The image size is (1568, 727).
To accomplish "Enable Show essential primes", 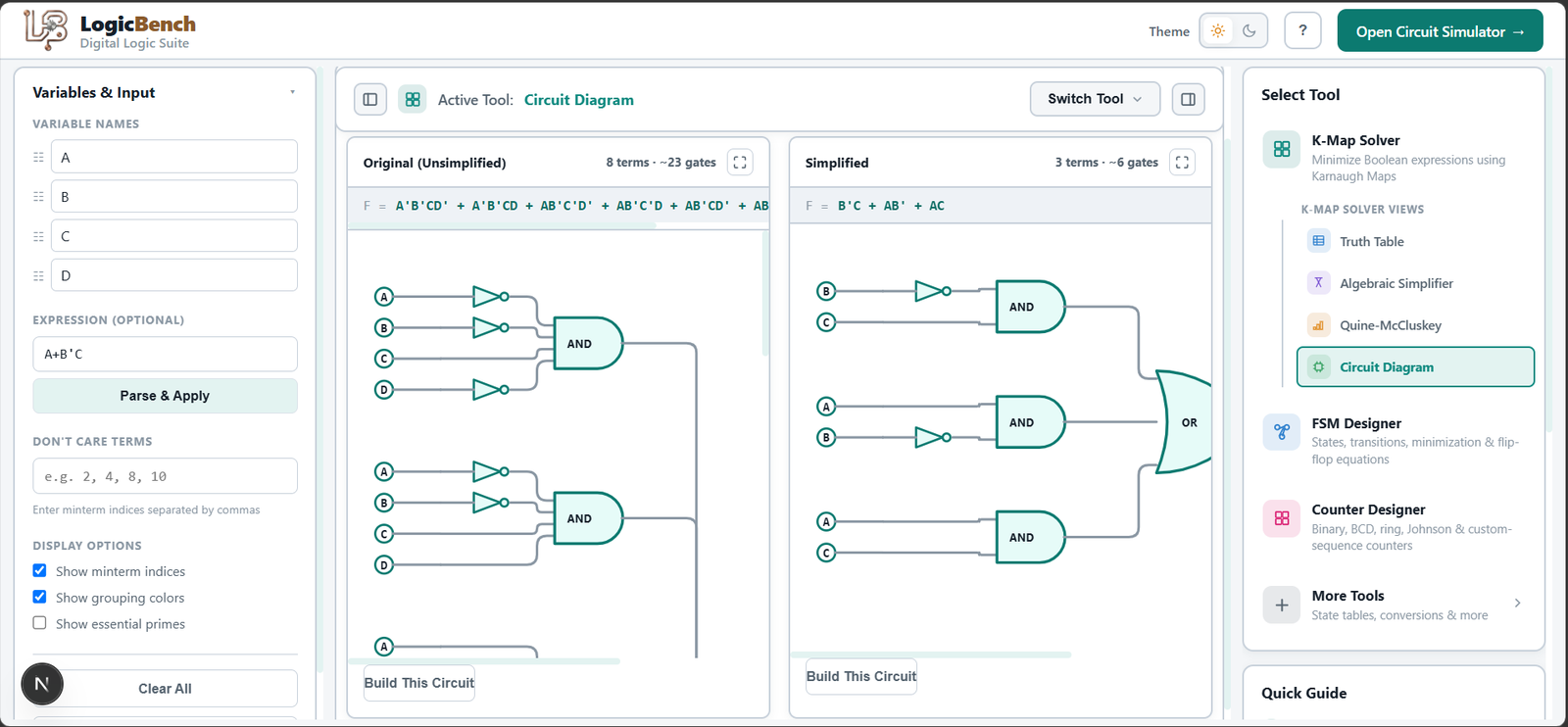I will point(39,623).
